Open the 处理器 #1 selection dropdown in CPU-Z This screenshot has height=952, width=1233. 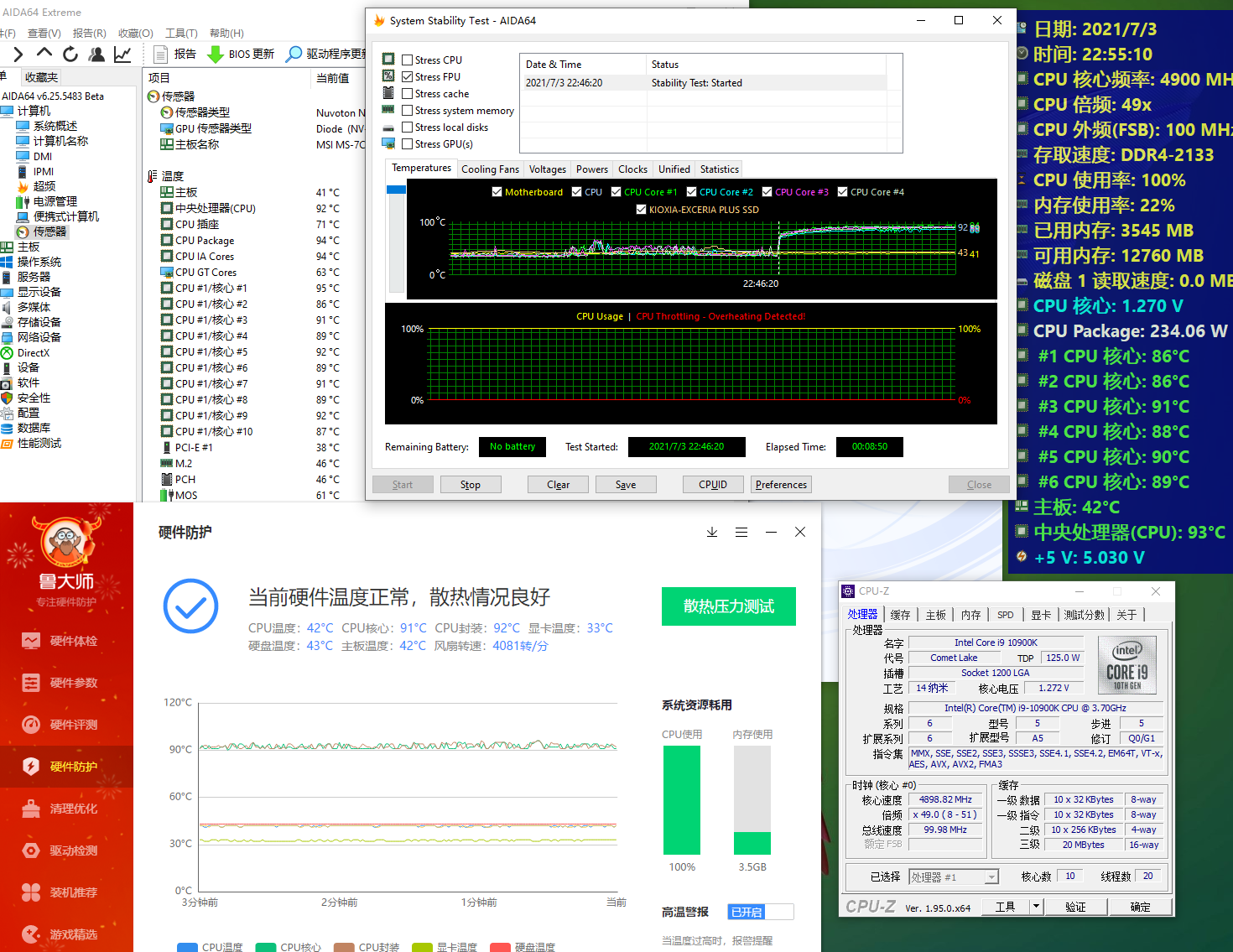(x=955, y=877)
